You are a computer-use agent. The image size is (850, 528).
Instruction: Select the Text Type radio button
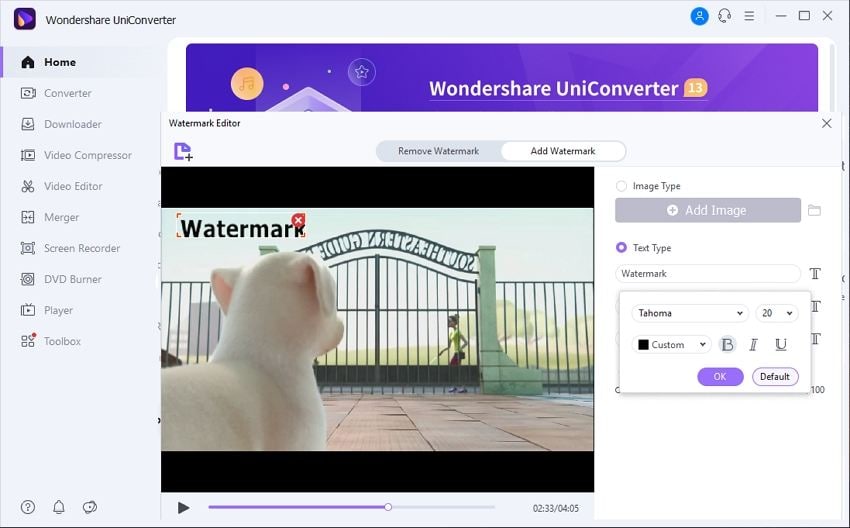pyautogui.click(x=621, y=248)
